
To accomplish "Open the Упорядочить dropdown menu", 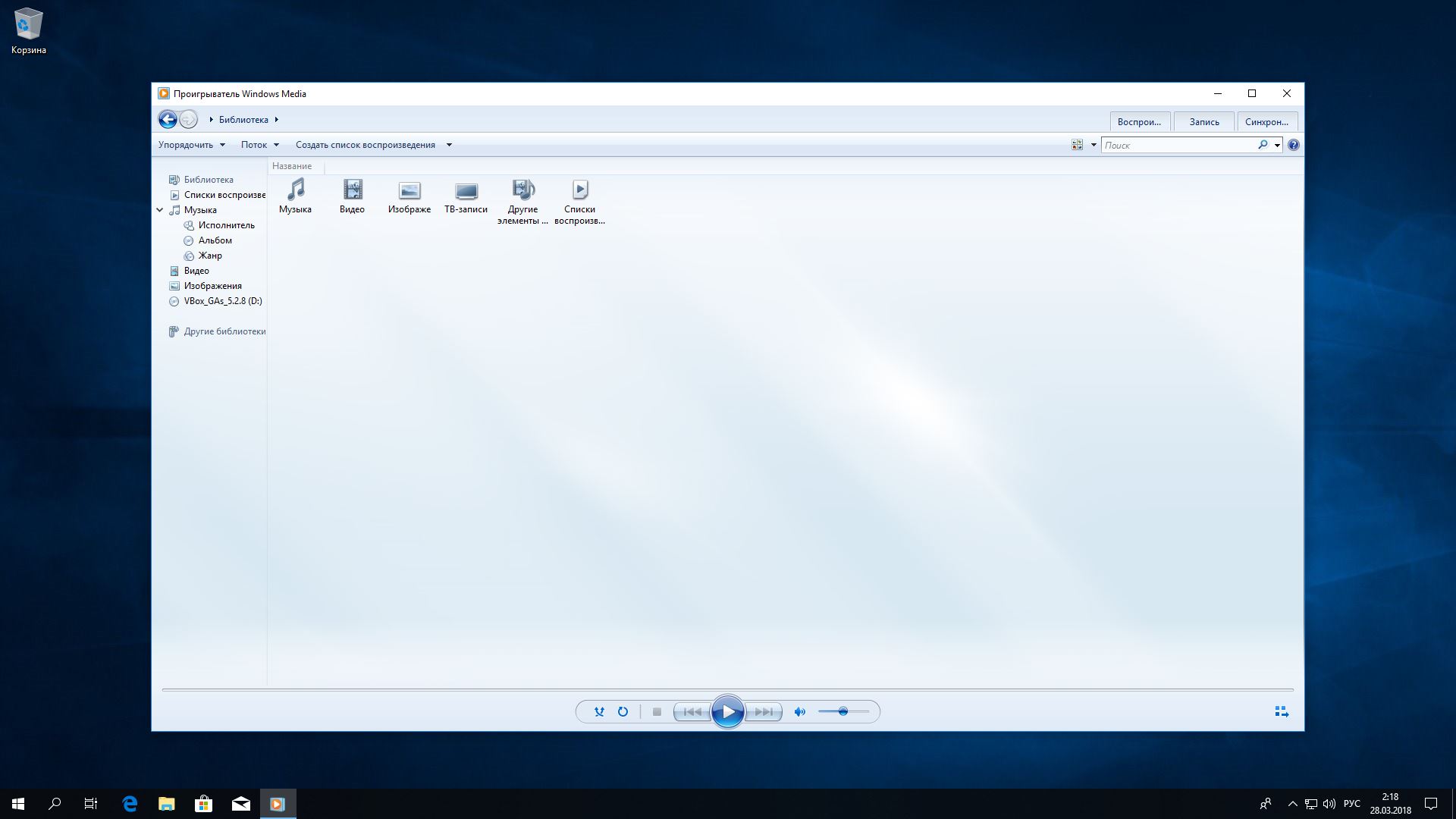I will coord(191,145).
